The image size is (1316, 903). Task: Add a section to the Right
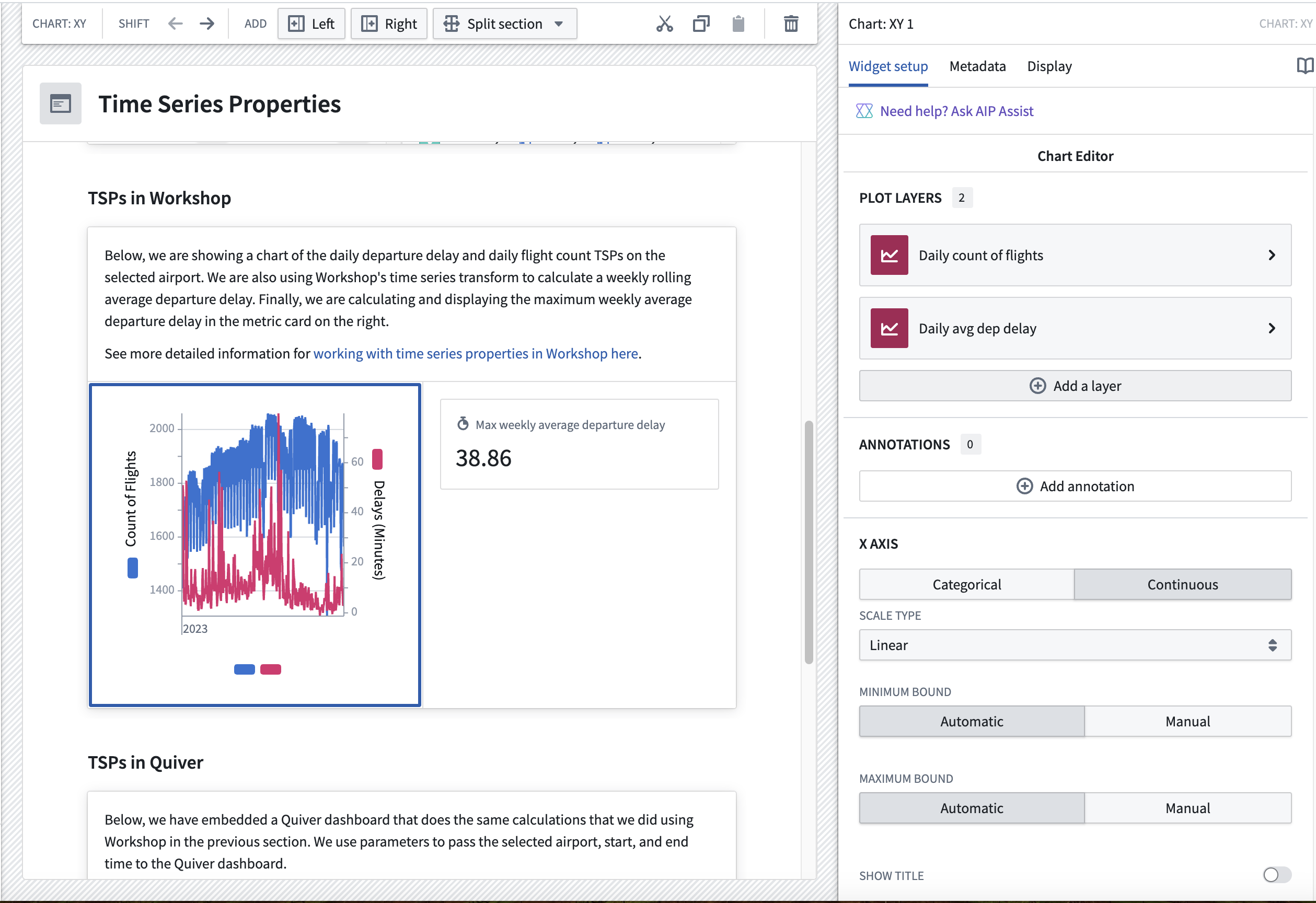(389, 24)
